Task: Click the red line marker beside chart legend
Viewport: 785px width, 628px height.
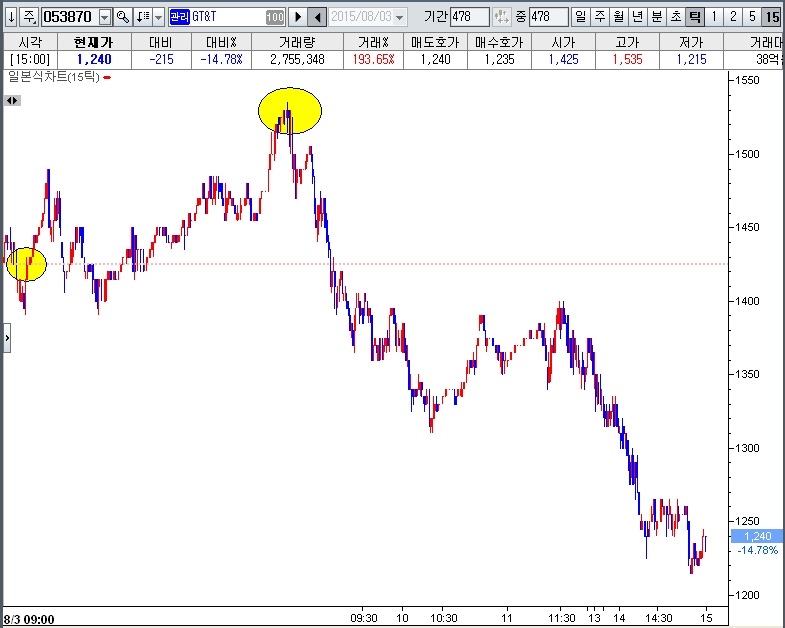Action: (107, 78)
